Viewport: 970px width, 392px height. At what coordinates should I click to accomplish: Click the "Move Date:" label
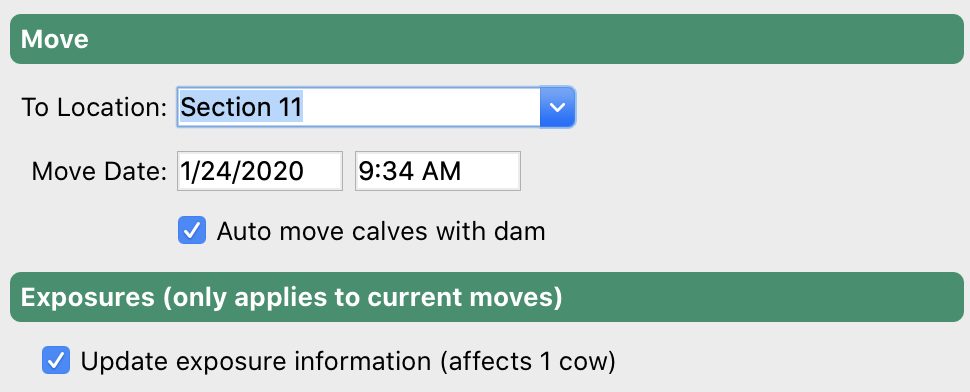point(100,171)
